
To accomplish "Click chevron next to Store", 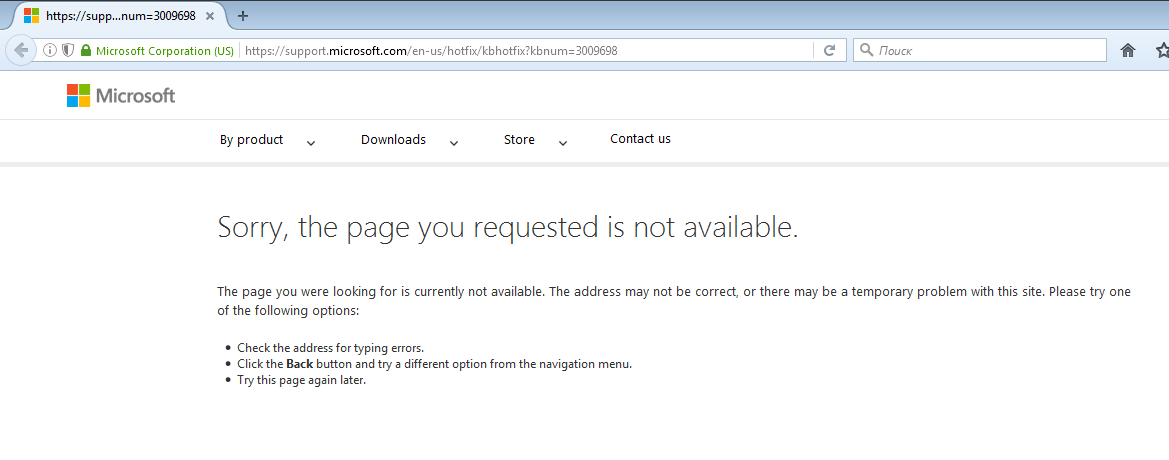I will point(563,143).
